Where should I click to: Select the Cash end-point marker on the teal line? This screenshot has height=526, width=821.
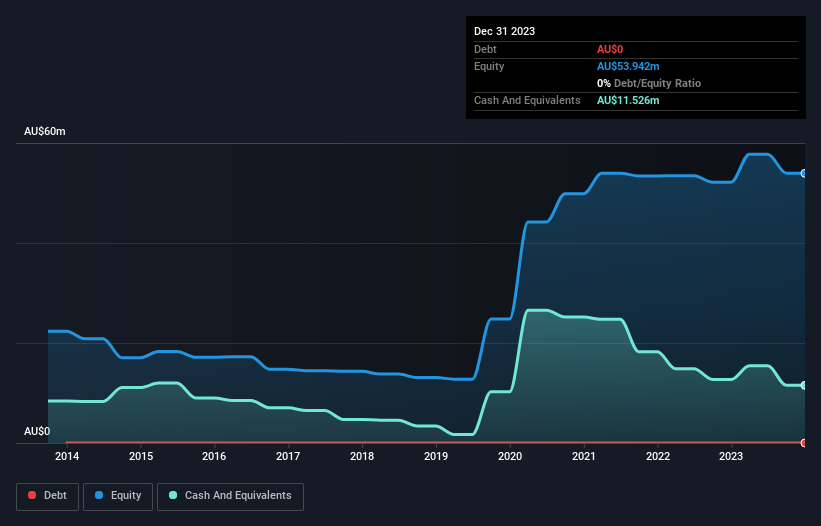click(804, 385)
